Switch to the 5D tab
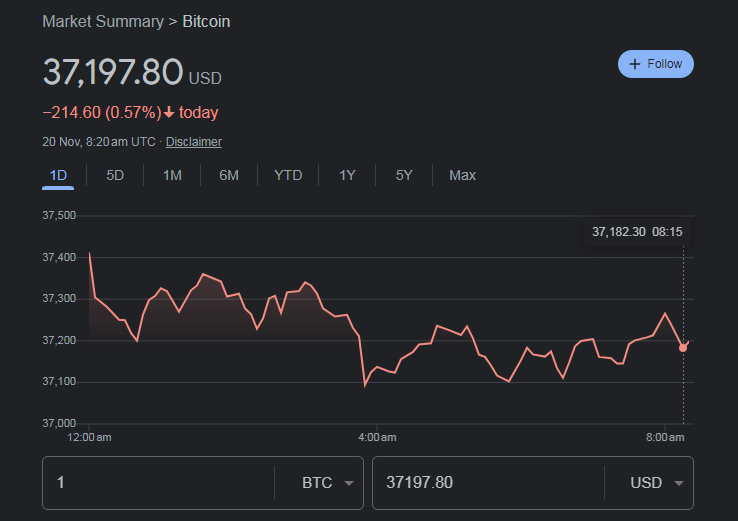738x521 pixels. [115, 176]
